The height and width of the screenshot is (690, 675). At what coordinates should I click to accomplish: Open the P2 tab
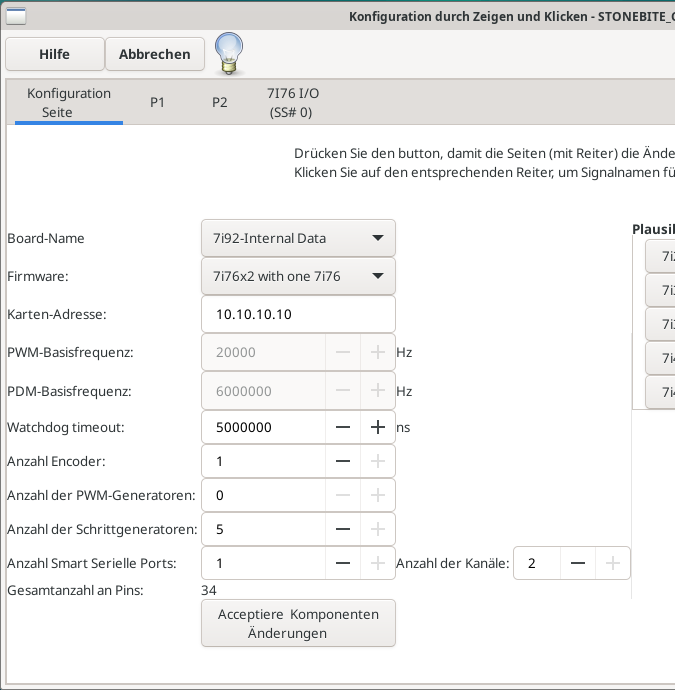[220, 103]
